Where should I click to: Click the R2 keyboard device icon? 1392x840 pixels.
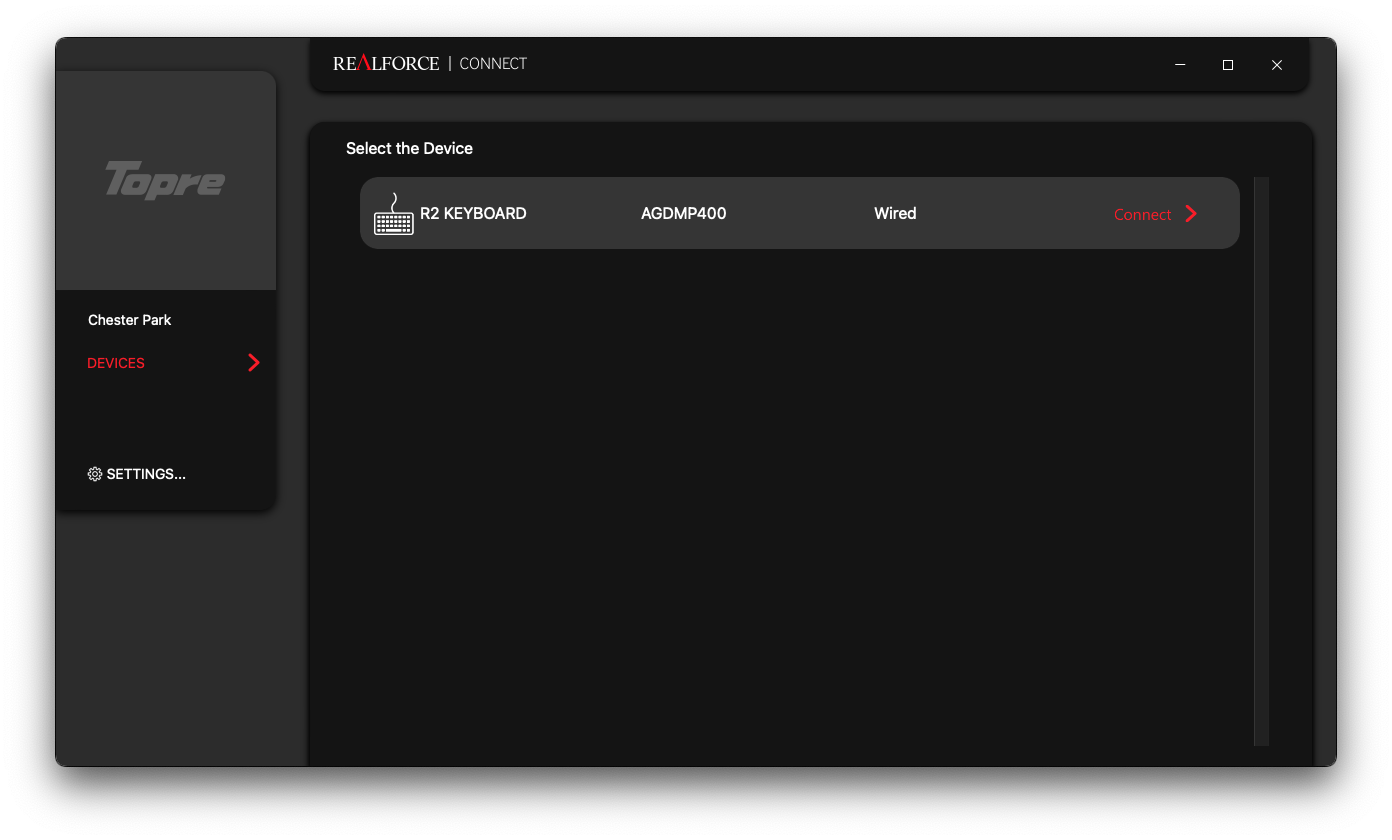[x=393, y=214]
